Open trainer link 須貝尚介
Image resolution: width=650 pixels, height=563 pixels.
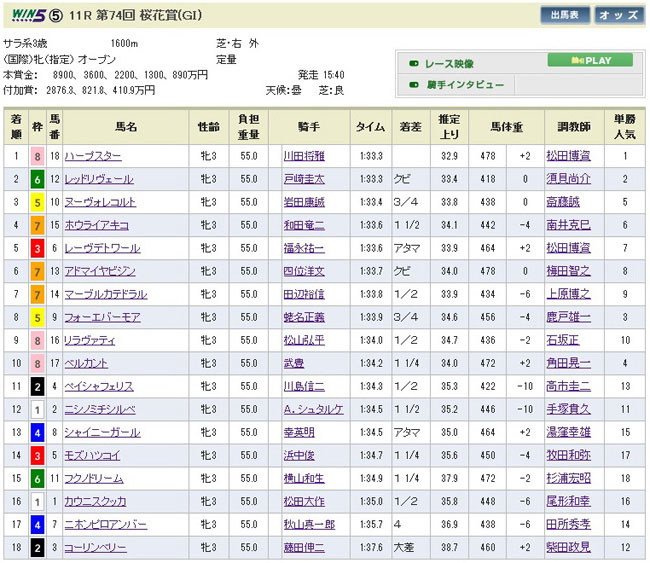coord(573,179)
